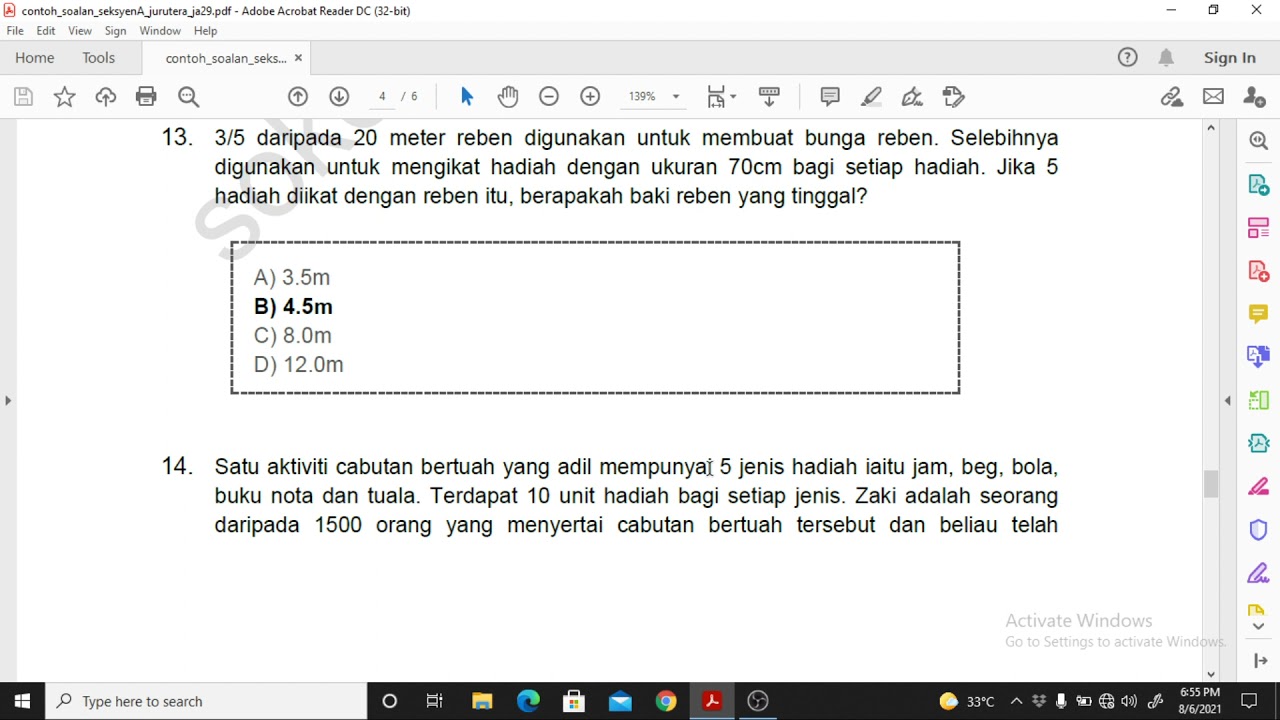The width and height of the screenshot is (1280, 720).
Task: Click the taskbar search box
Action: pyautogui.click(x=207, y=701)
